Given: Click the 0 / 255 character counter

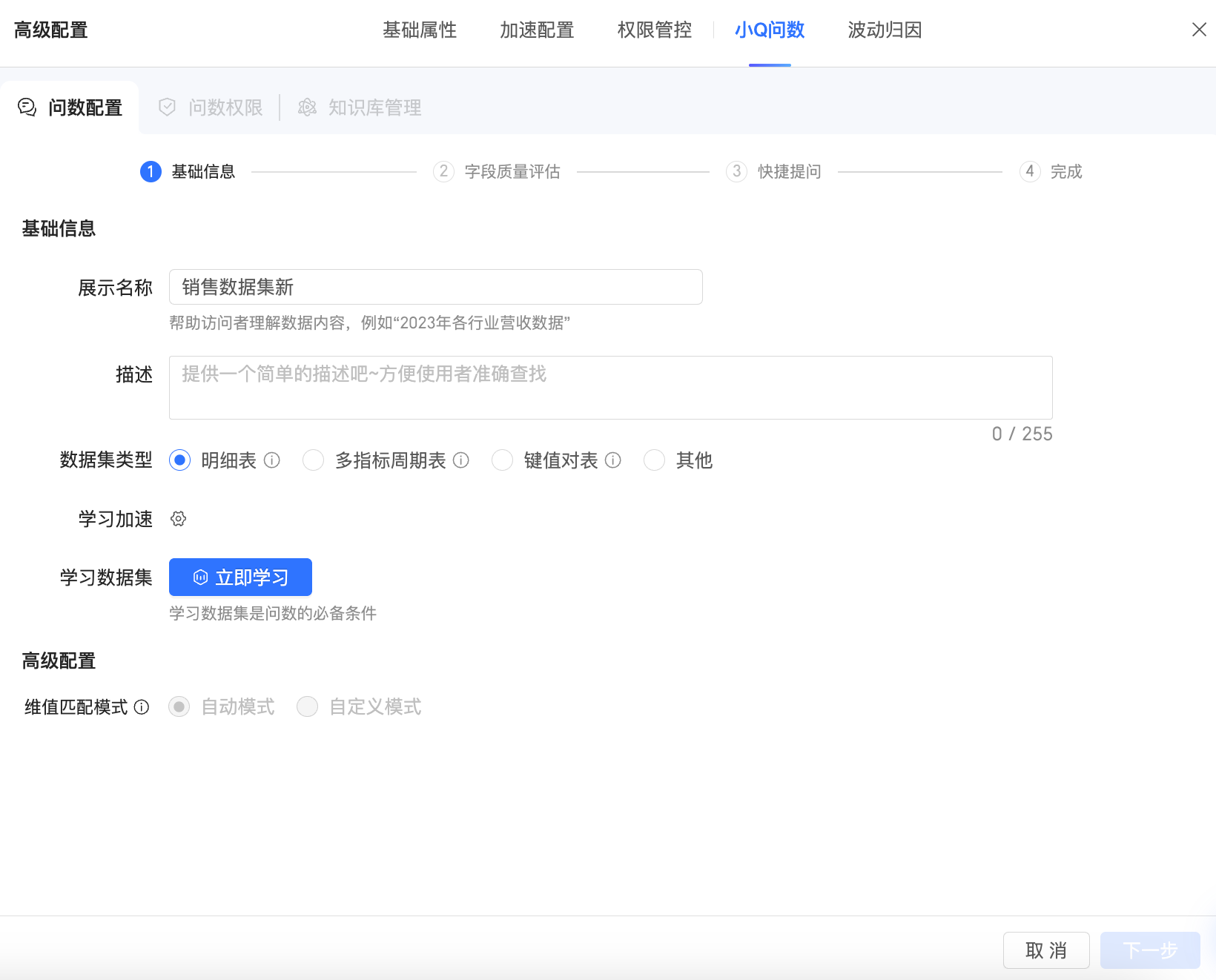Looking at the screenshot, I should pyautogui.click(x=1022, y=434).
